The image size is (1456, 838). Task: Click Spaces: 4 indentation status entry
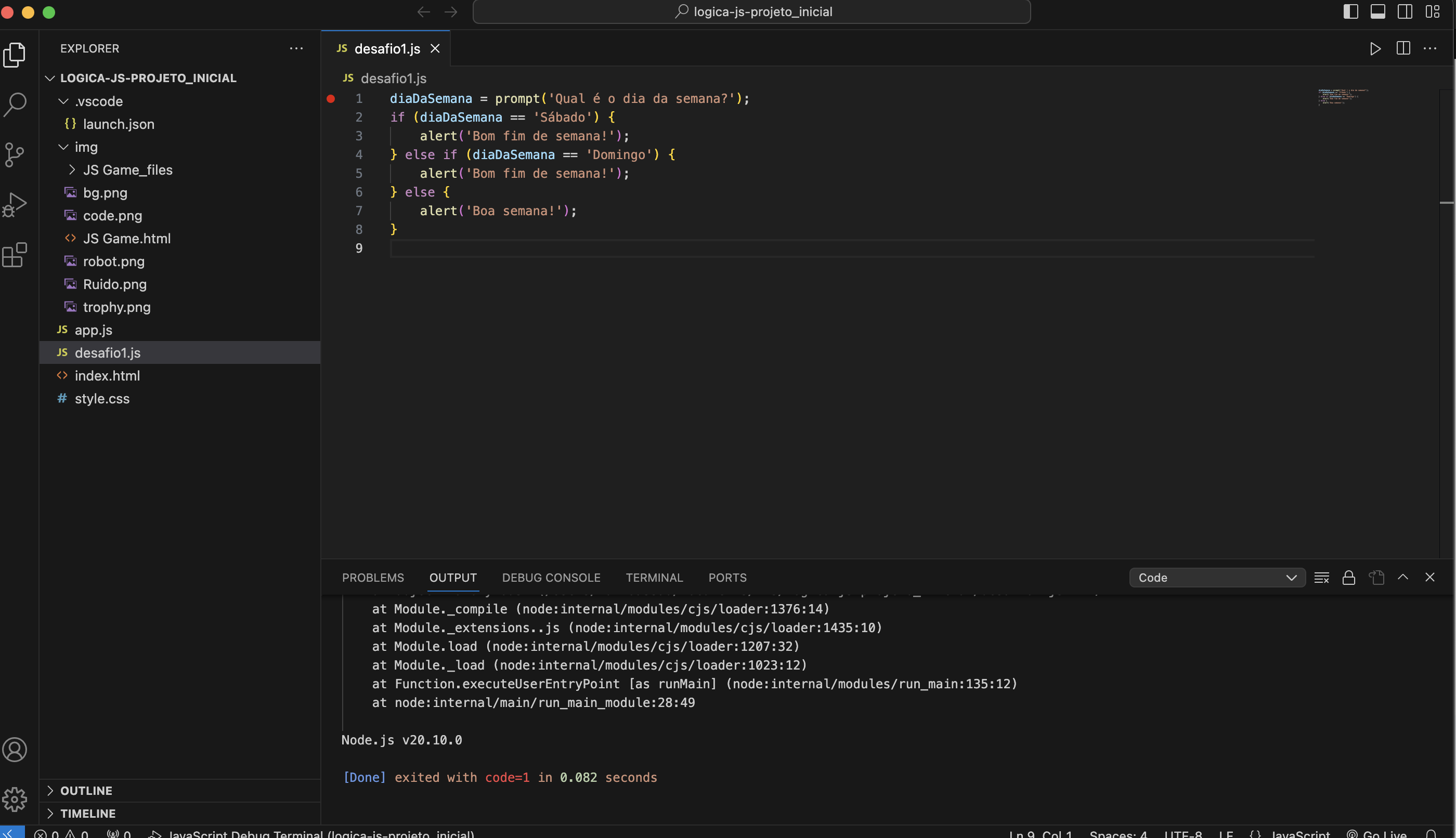(1118, 834)
